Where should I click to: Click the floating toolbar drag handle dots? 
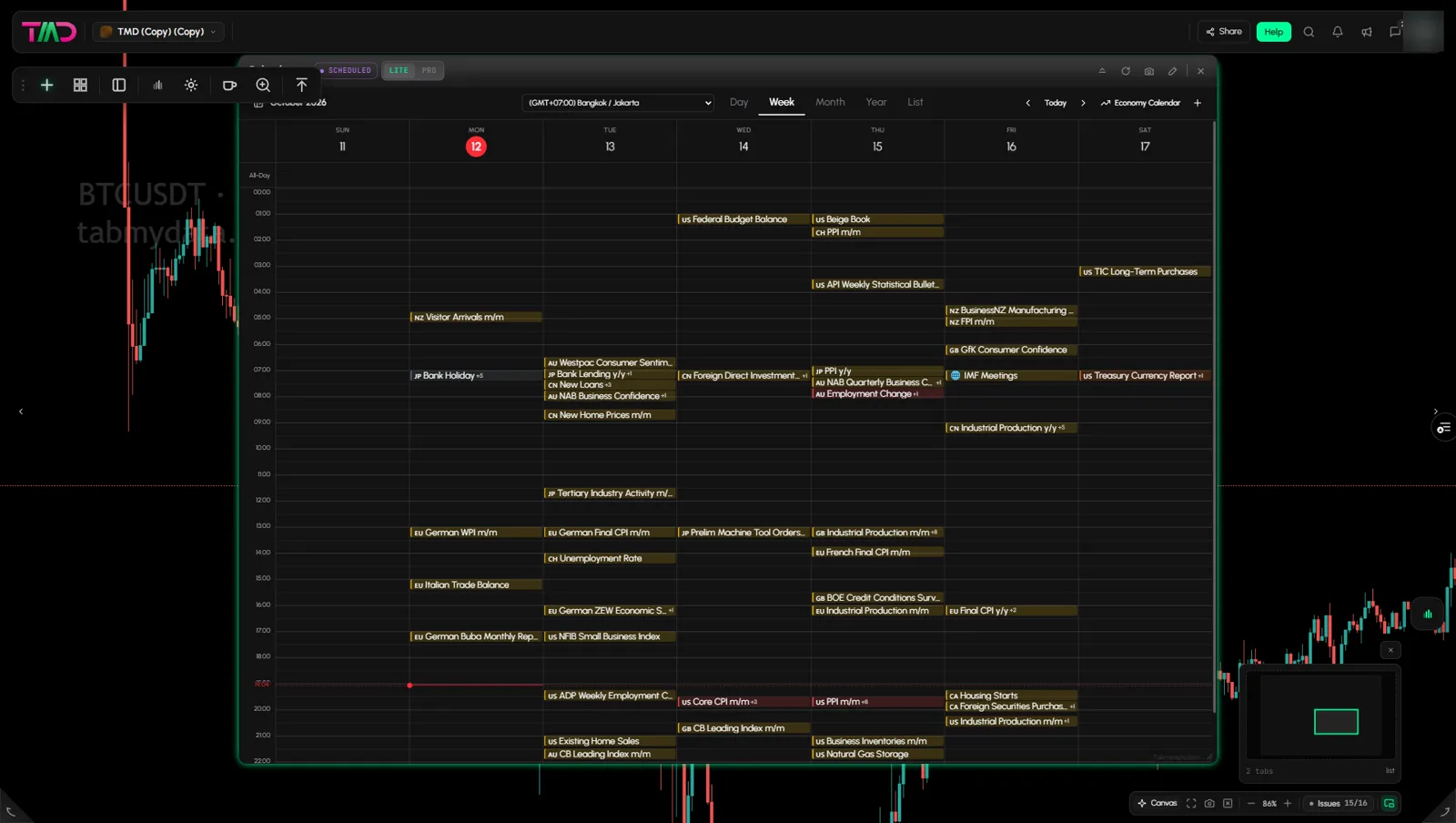(x=23, y=85)
